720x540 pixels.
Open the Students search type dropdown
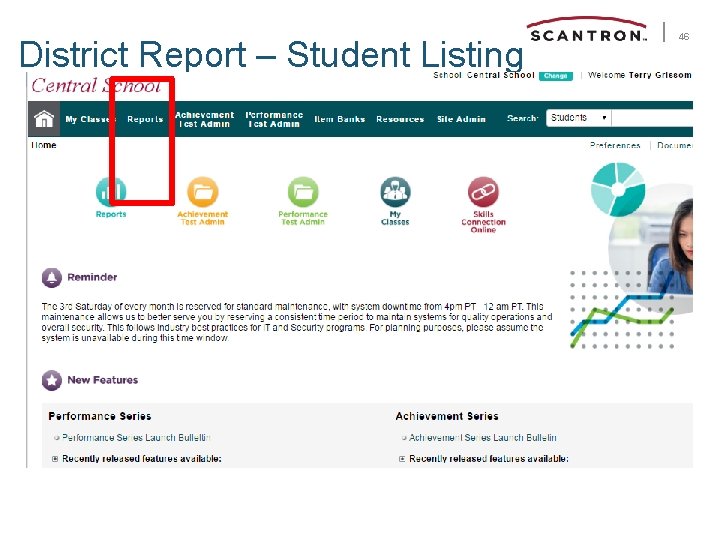point(579,118)
